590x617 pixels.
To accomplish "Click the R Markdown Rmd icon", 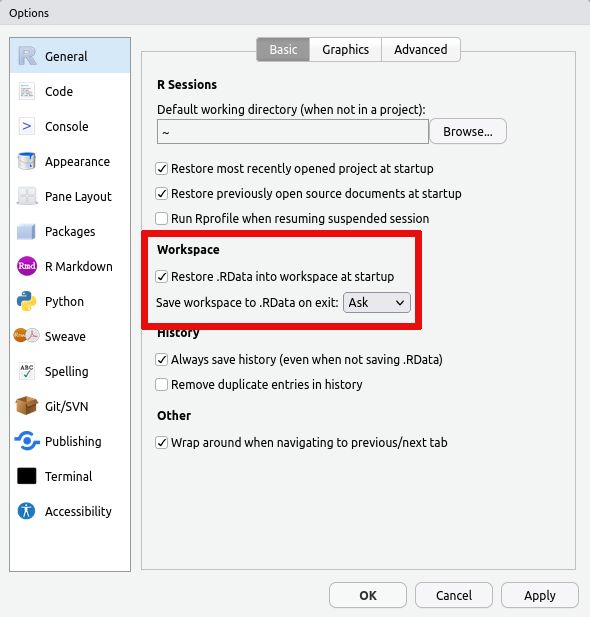I will 27,266.
